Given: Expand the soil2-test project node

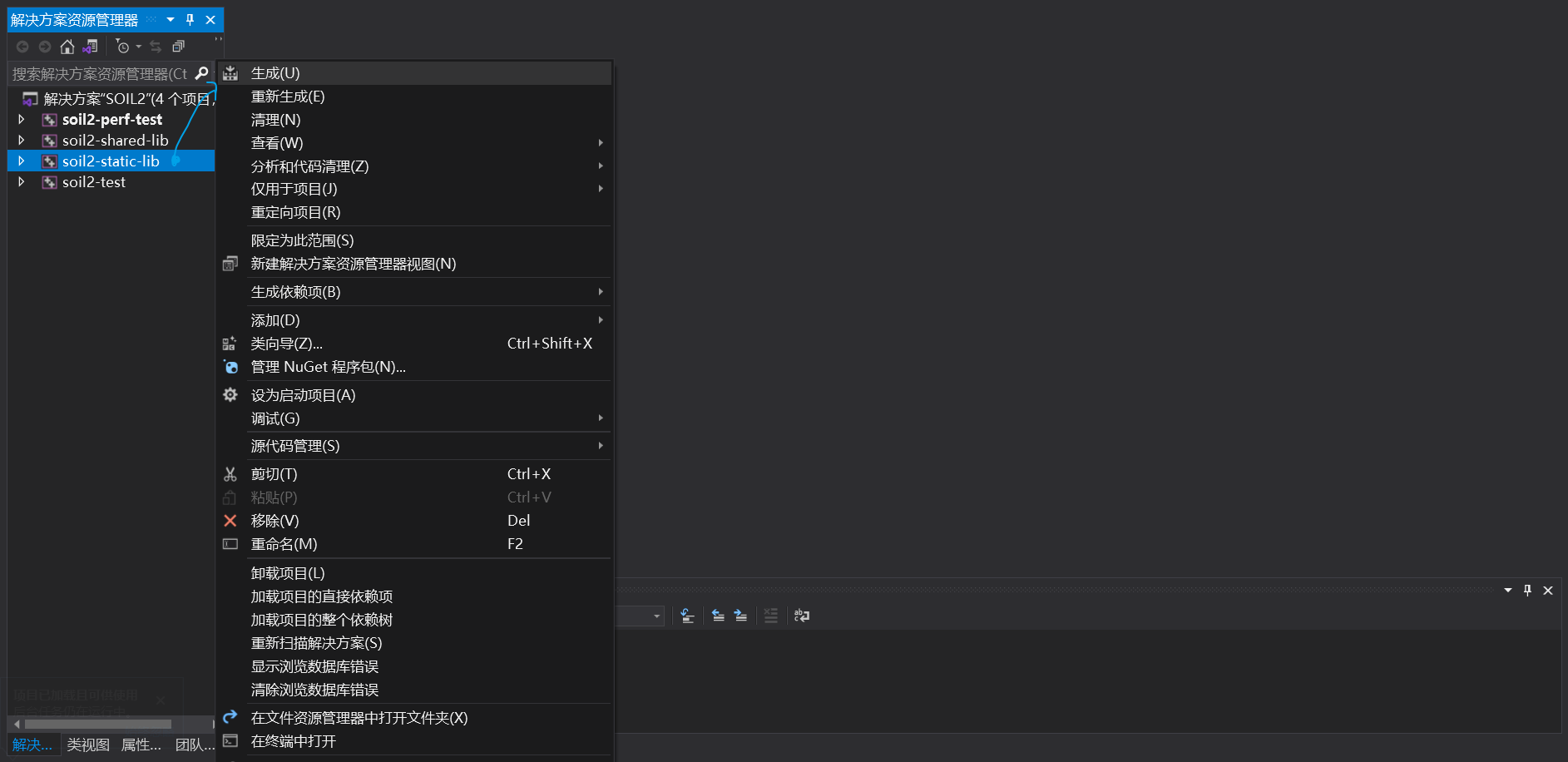Looking at the screenshot, I should (x=21, y=181).
